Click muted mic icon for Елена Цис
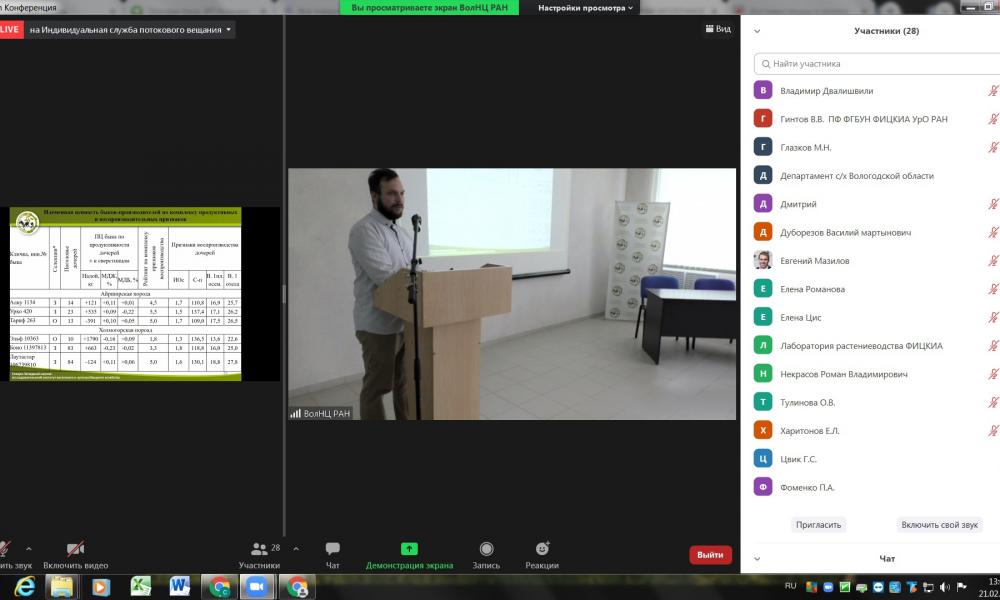The height and width of the screenshot is (600, 1000). click(x=993, y=317)
